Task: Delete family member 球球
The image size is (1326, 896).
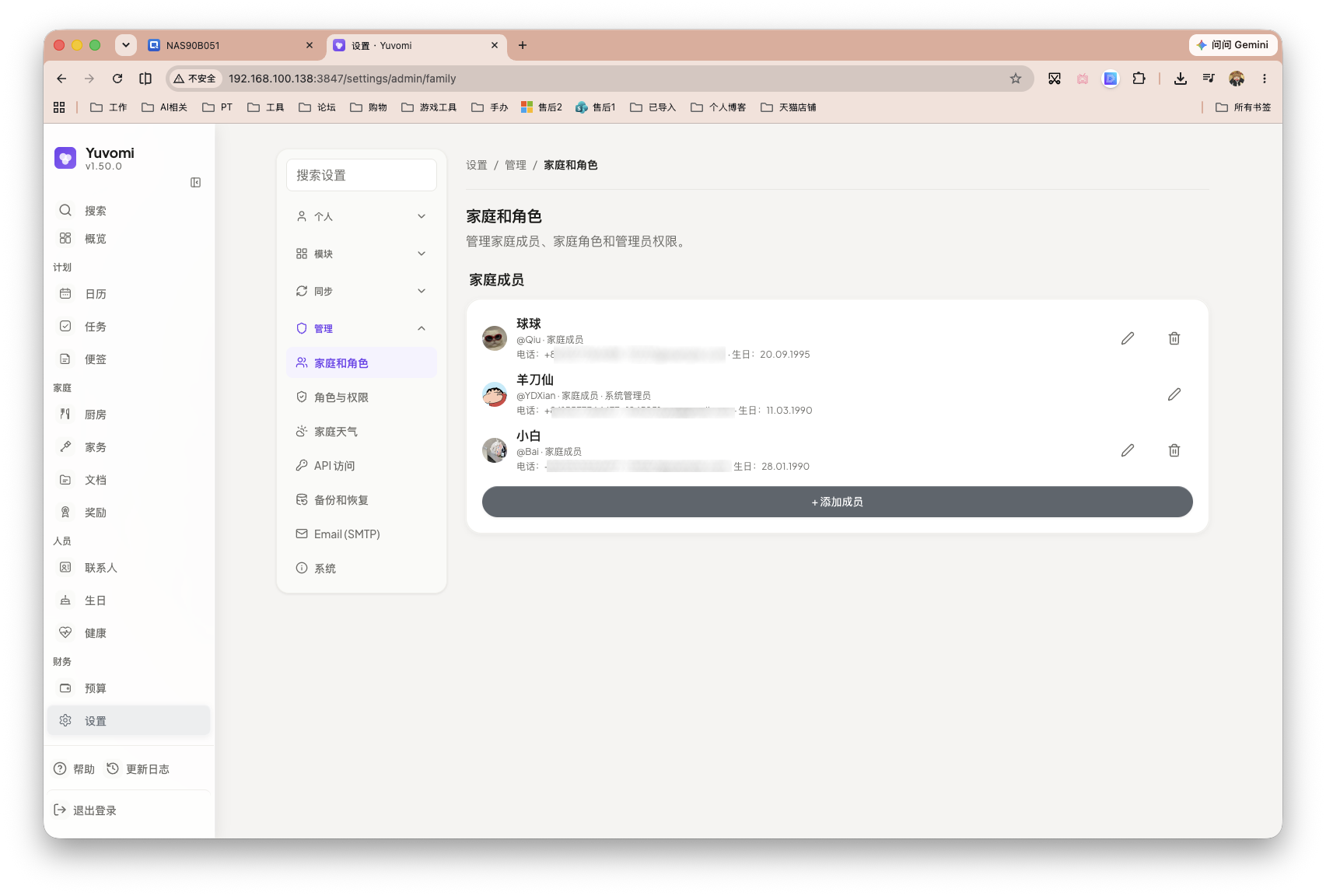Action: tap(1174, 338)
